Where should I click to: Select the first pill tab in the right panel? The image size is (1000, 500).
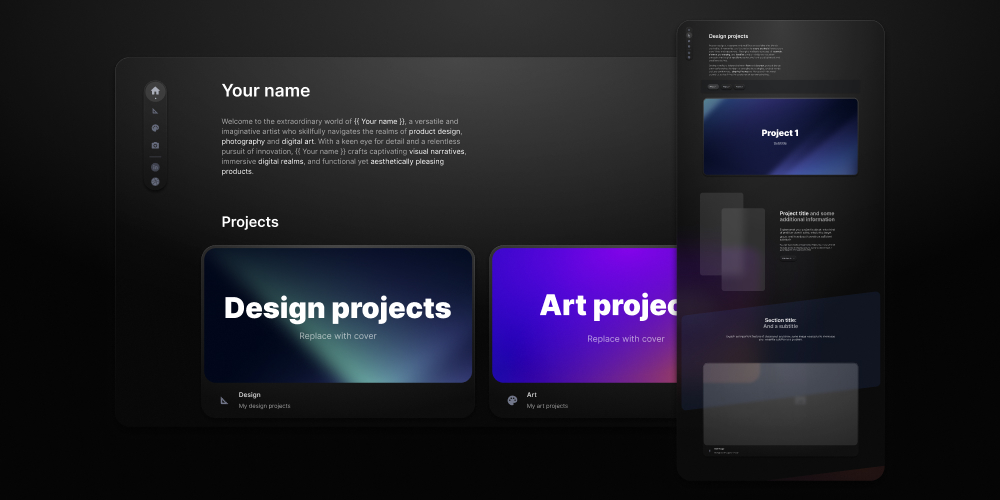713,87
